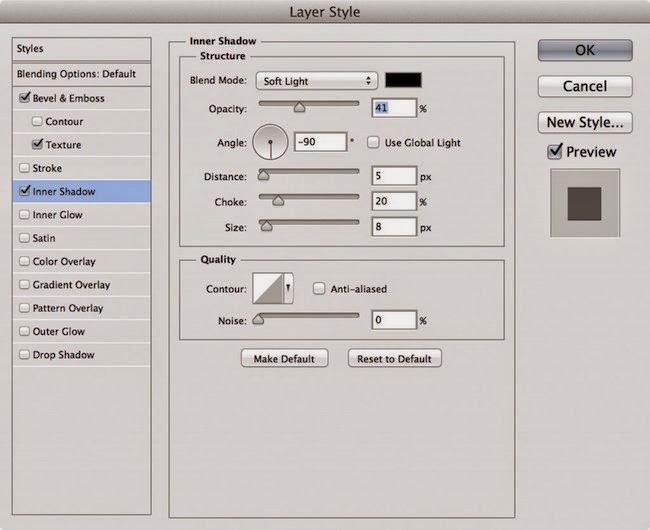Image resolution: width=650 pixels, height=530 pixels.
Task: Click the Angle value field
Action: pos(320,142)
